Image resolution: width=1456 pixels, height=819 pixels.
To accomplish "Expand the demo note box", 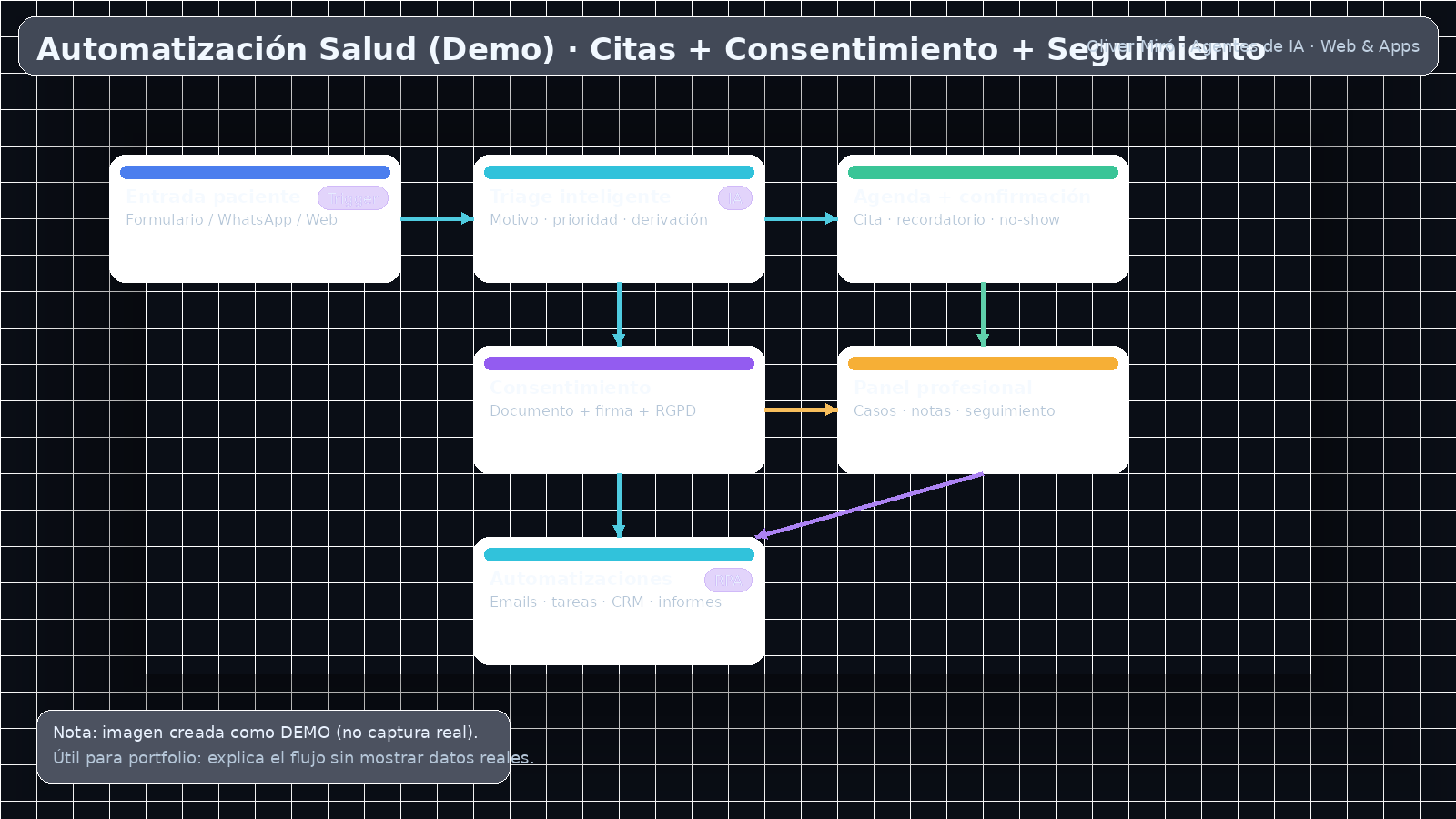I will point(273,744).
